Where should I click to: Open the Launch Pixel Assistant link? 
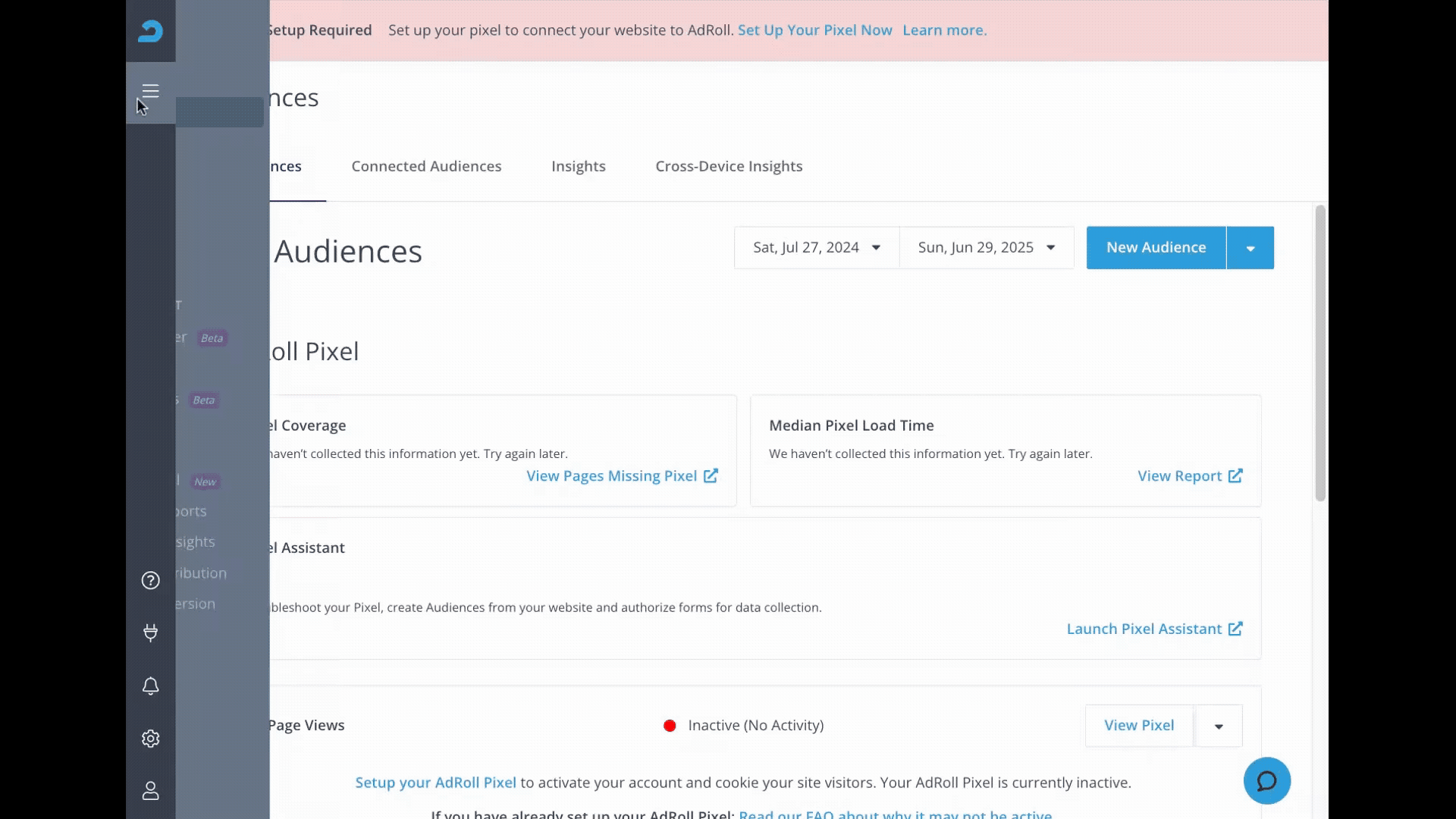pyautogui.click(x=1144, y=629)
